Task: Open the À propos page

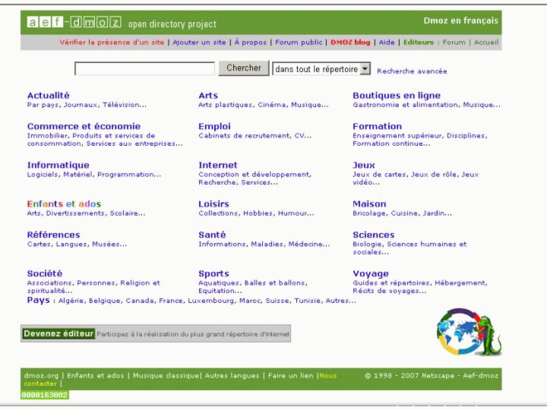Action: click(x=250, y=42)
